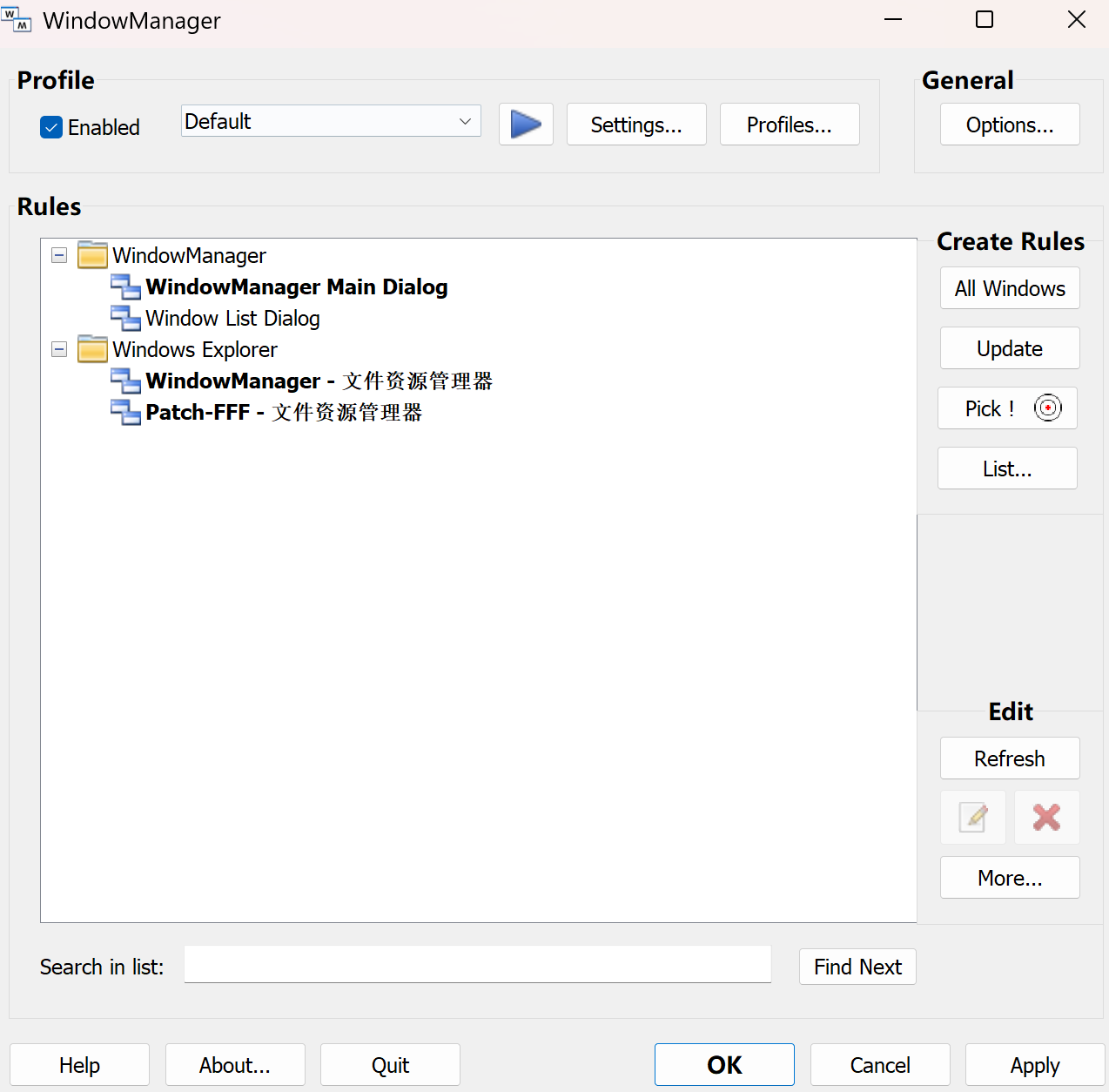Maximize the WindowManager window

click(985, 19)
